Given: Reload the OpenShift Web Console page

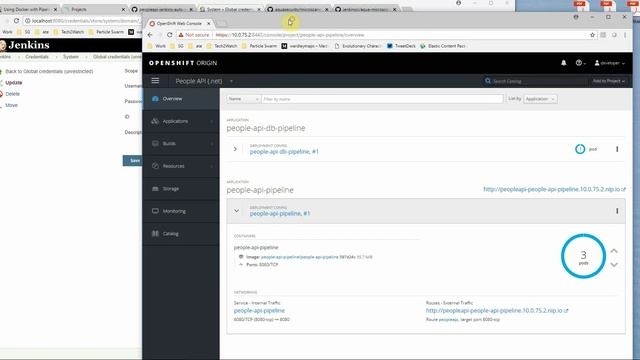Looking at the screenshot, I should (169, 35).
